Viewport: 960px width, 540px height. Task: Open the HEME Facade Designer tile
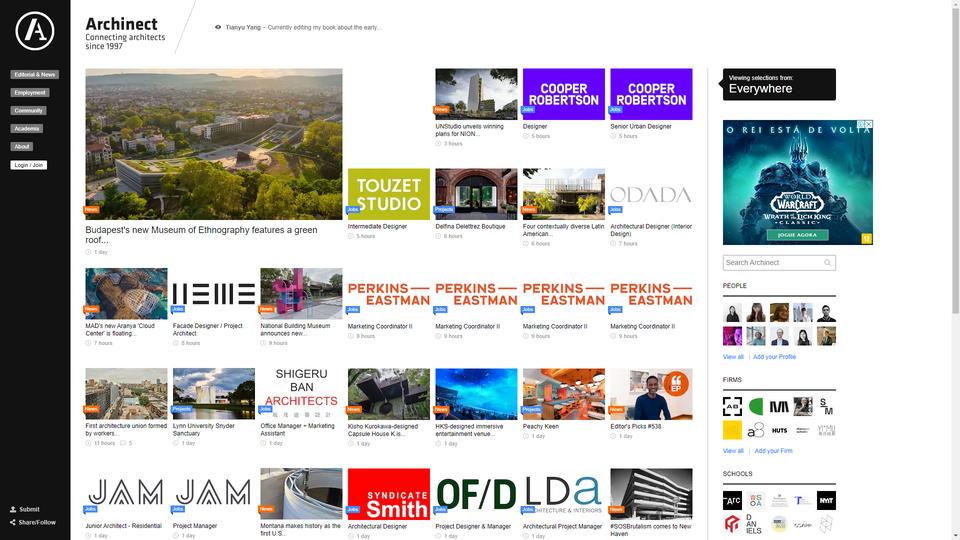(x=214, y=294)
